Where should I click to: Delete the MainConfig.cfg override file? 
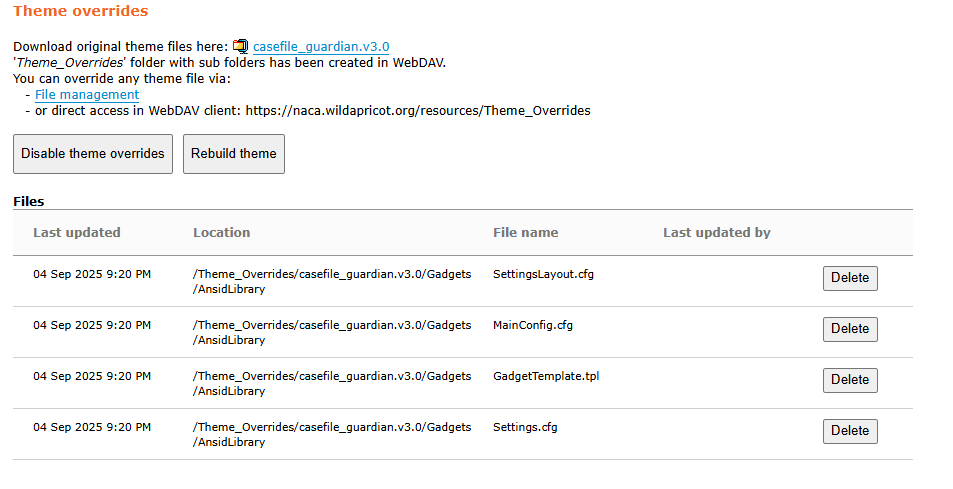(x=849, y=329)
